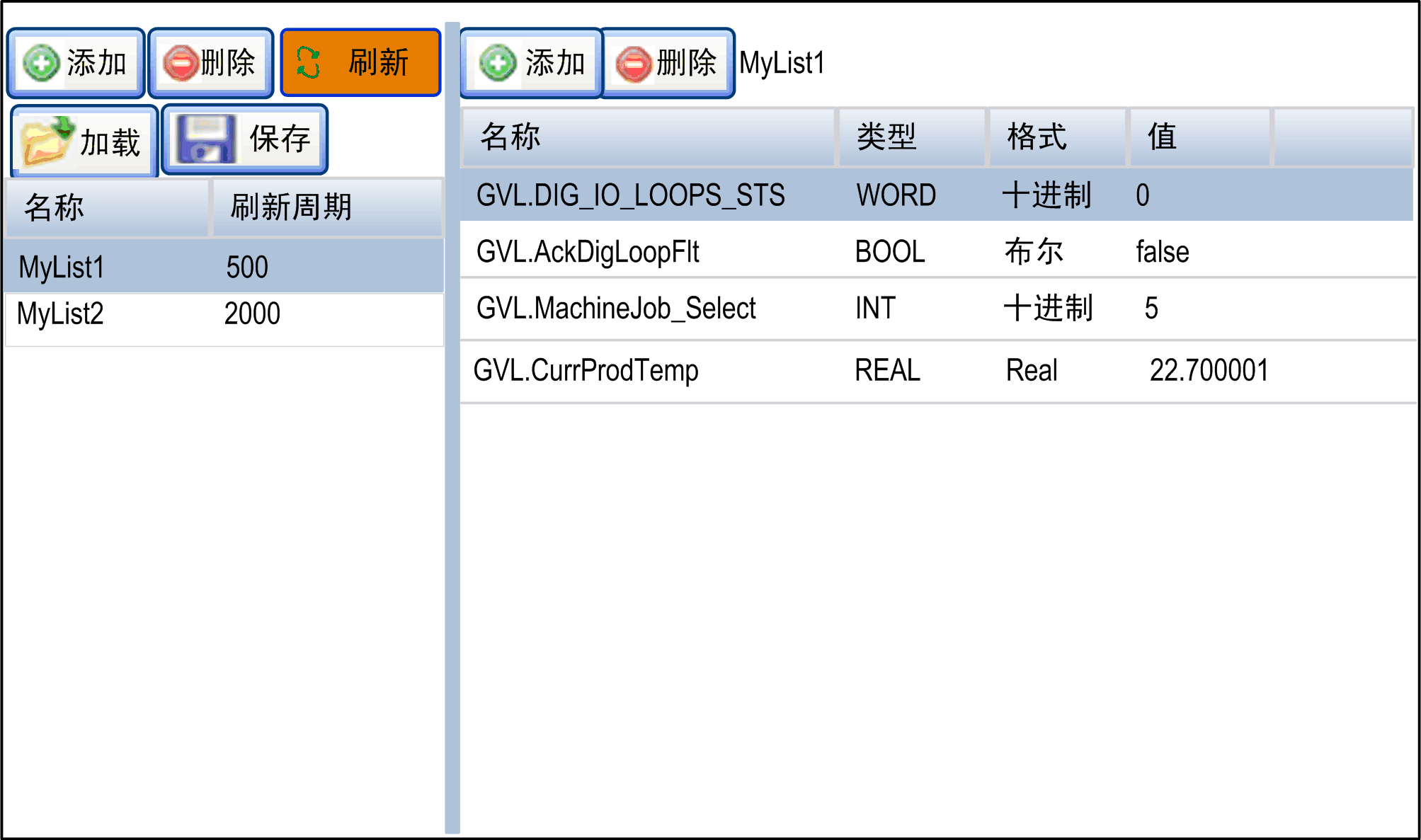Screen dimensions: 1421x840
Task: Click the 刷新周期 column header
Action: pos(291,207)
